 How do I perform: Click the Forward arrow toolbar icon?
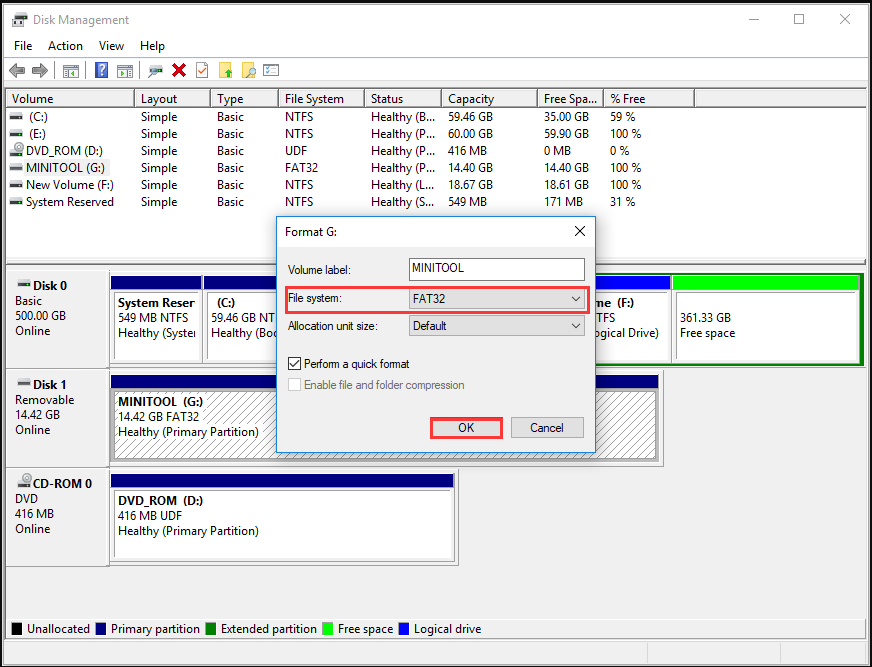click(x=39, y=71)
